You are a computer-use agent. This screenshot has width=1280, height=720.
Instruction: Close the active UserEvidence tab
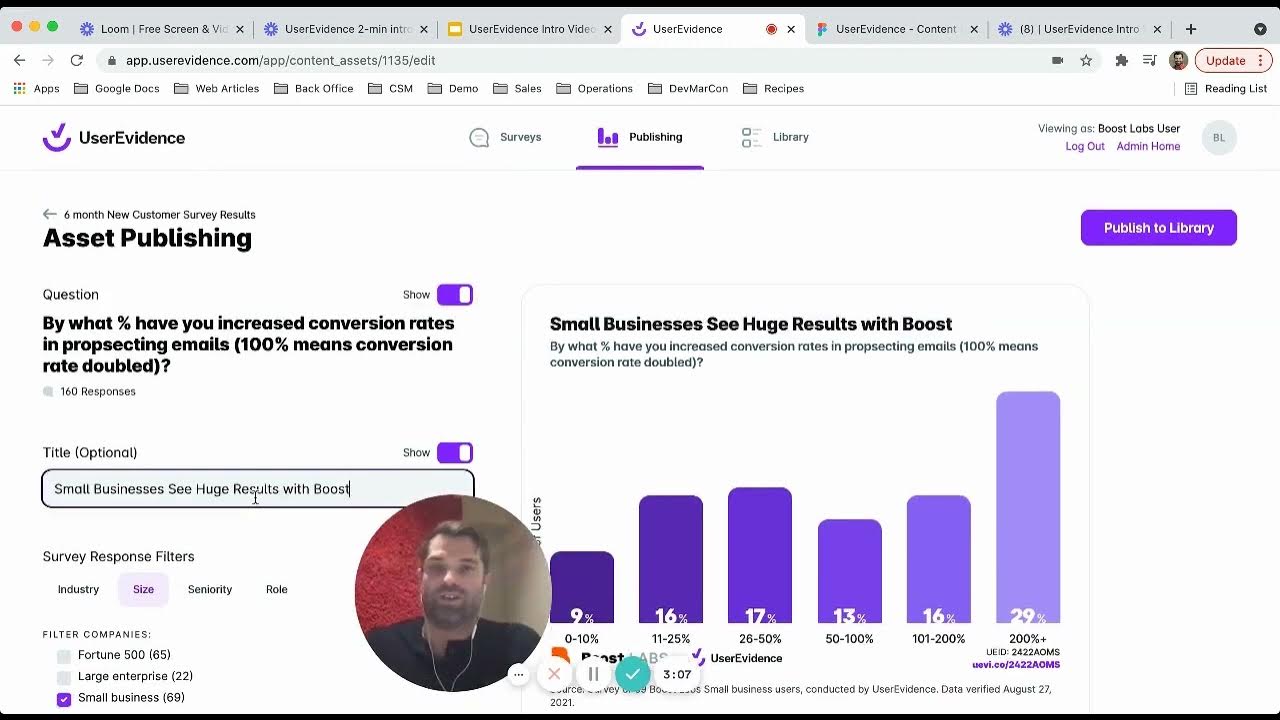[x=791, y=29]
